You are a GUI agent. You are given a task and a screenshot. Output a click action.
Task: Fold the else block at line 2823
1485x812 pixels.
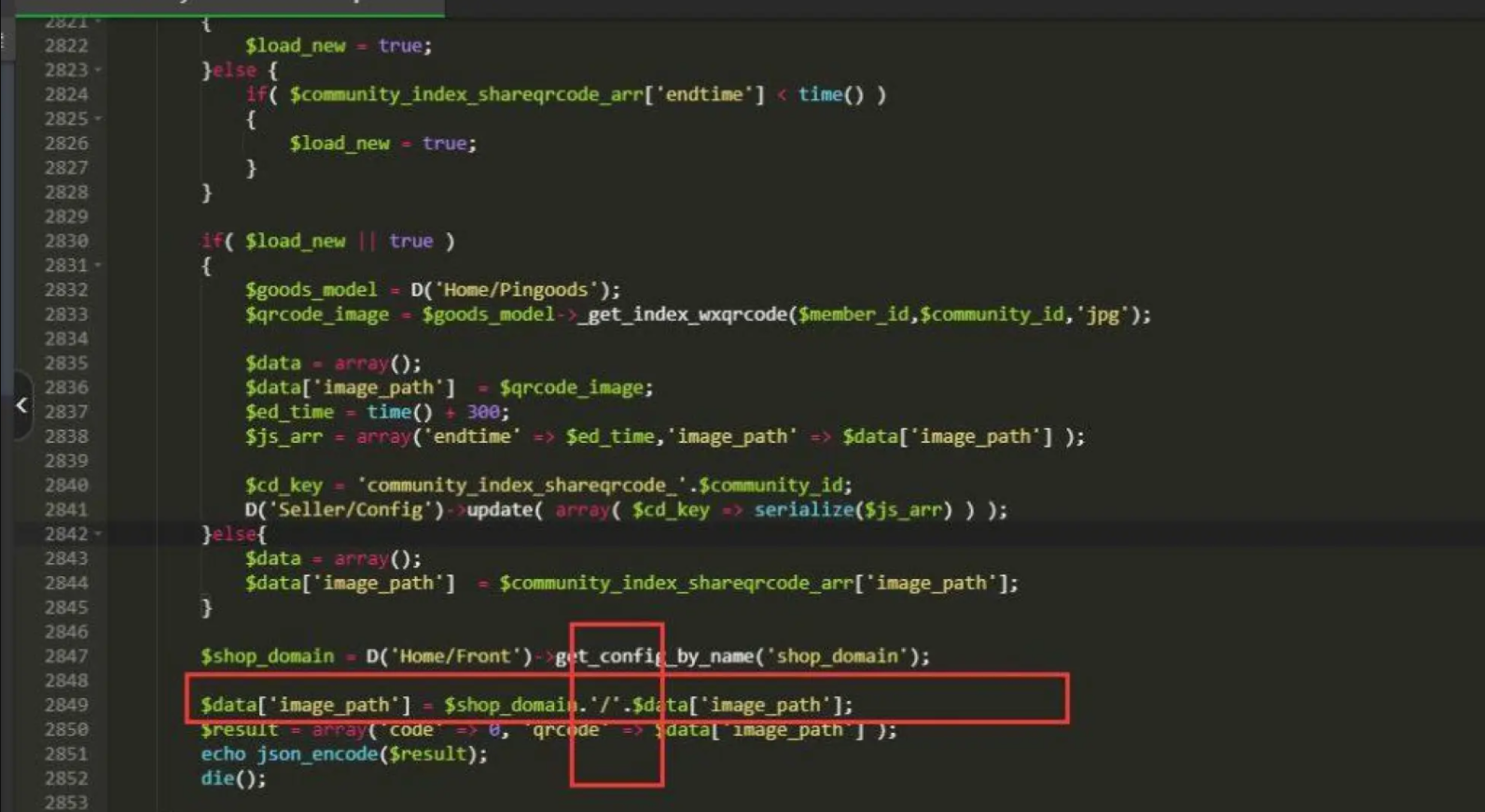click(x=98, y=70)
